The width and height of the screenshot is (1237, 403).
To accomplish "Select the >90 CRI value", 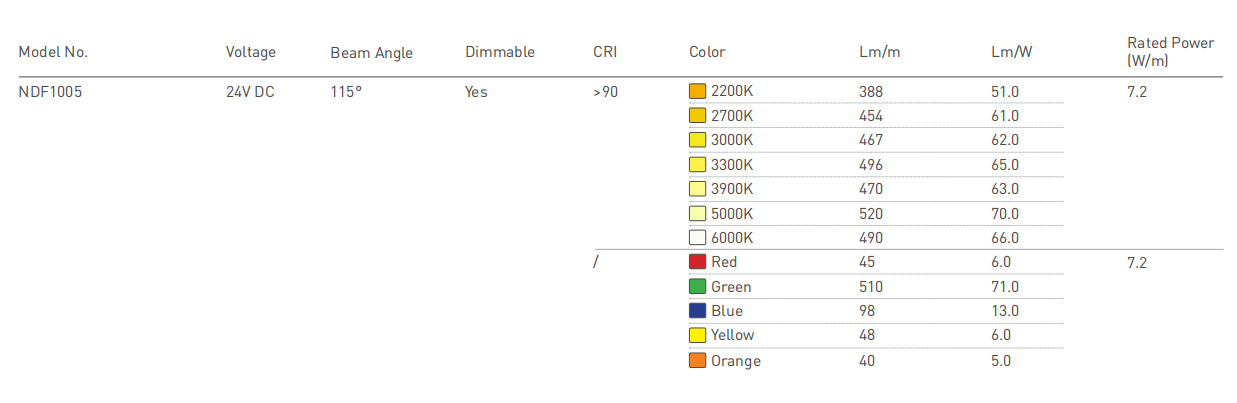I will coord(605,91).
